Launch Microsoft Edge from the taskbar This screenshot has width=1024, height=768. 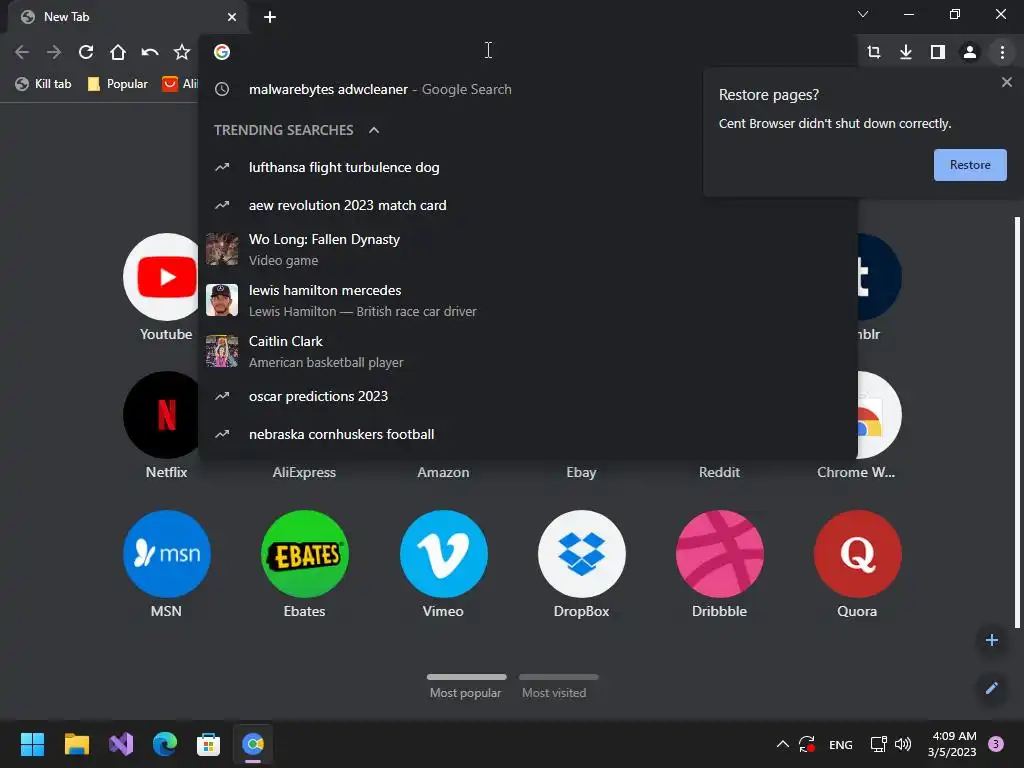pyautogui.click(x=165, y=744)
